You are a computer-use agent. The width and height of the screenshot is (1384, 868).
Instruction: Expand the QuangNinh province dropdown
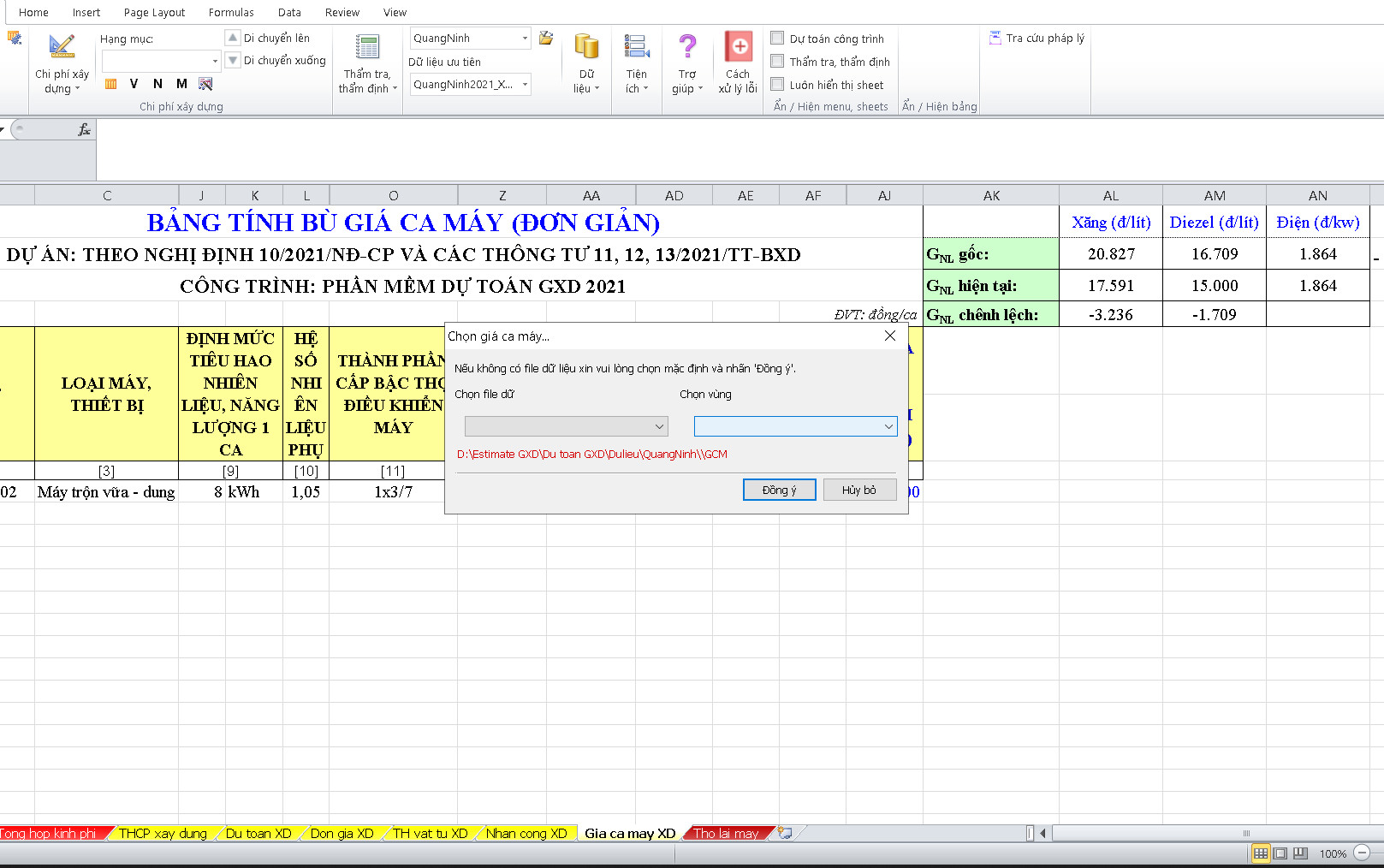(x=525, y=39)
